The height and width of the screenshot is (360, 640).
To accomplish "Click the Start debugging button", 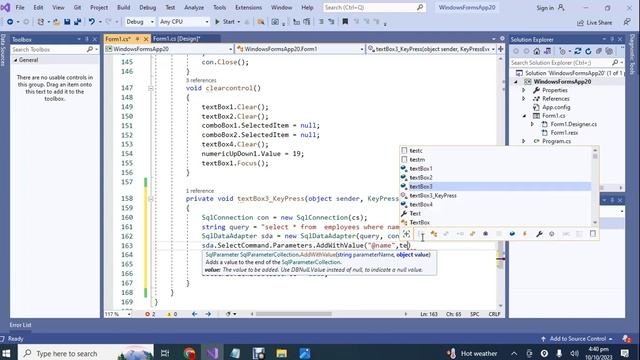I will pyautogui.click(x=227, y=22).
